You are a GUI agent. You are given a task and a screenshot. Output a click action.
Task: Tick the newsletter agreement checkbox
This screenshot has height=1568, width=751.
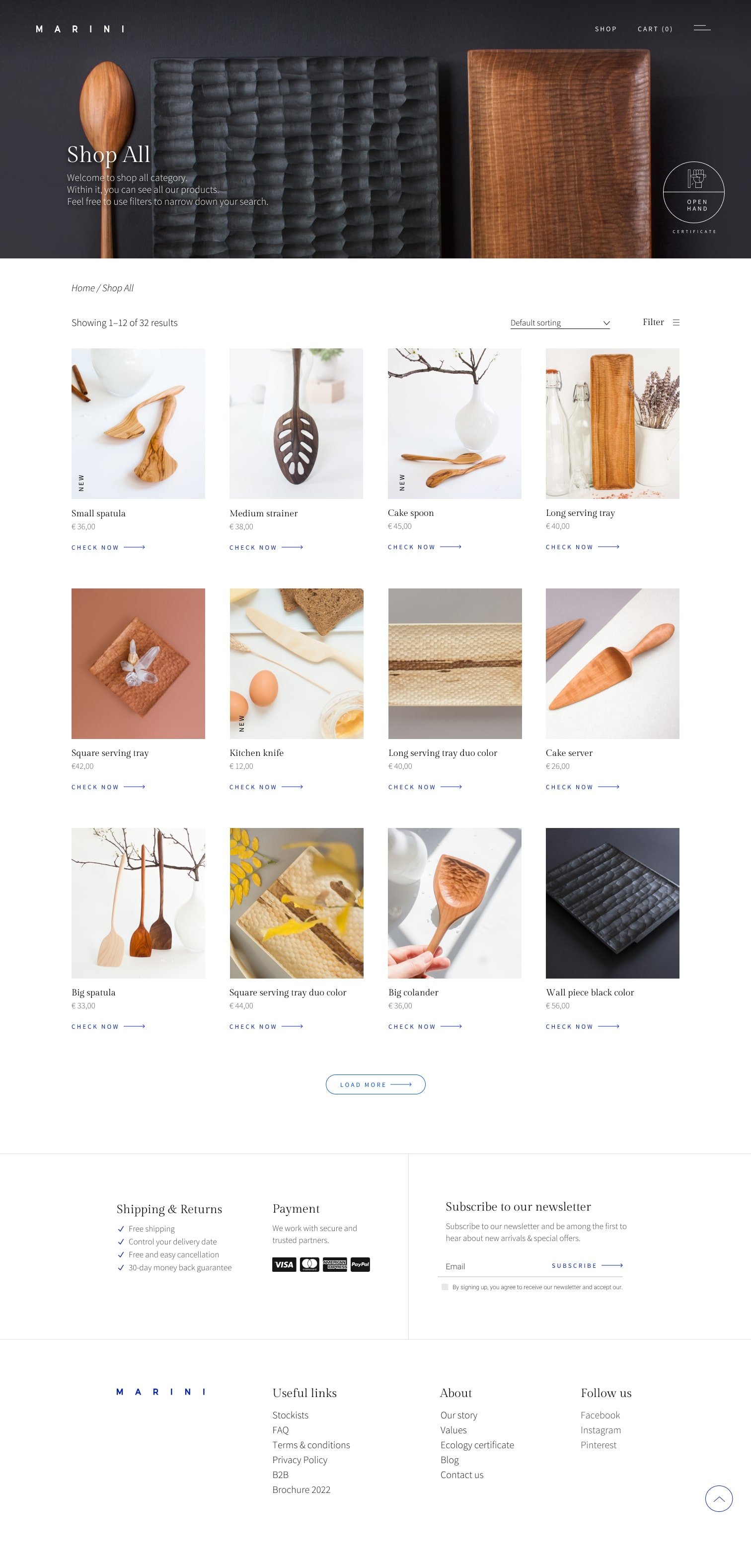[445, 1287]
